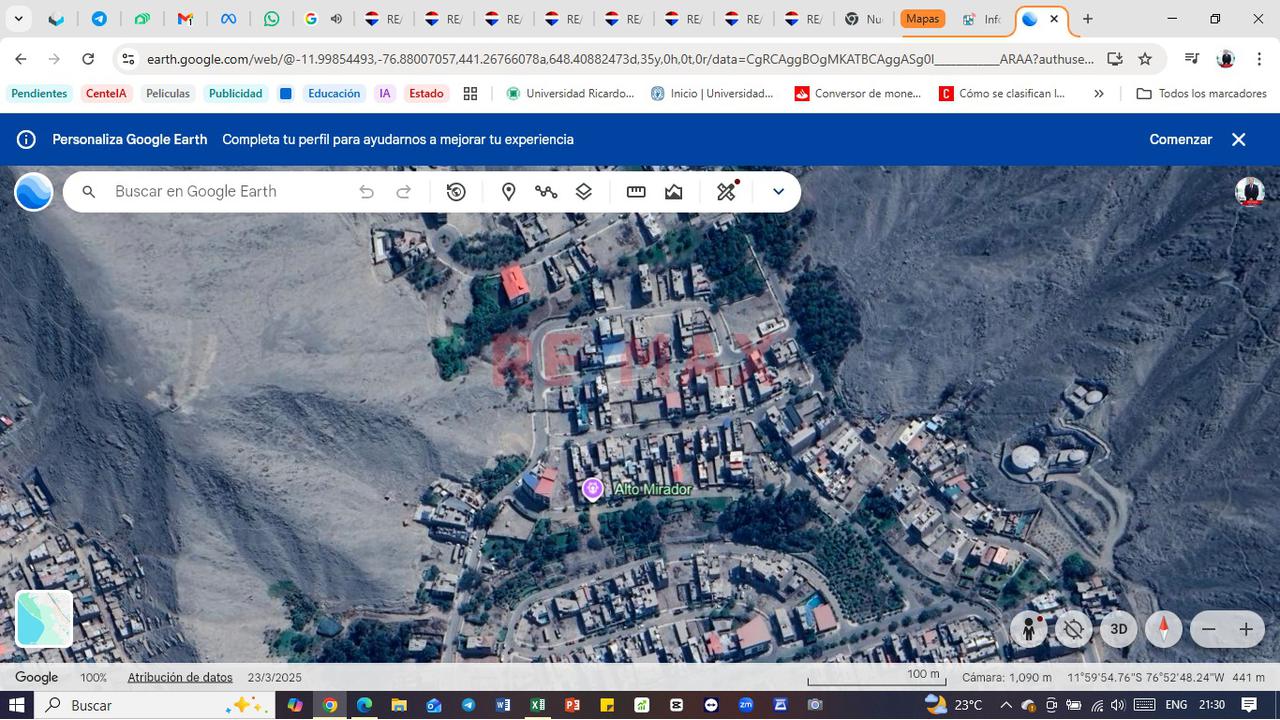Switch the view to 3D
This screenshot has width=1280, height=720.
[1119, 629]
